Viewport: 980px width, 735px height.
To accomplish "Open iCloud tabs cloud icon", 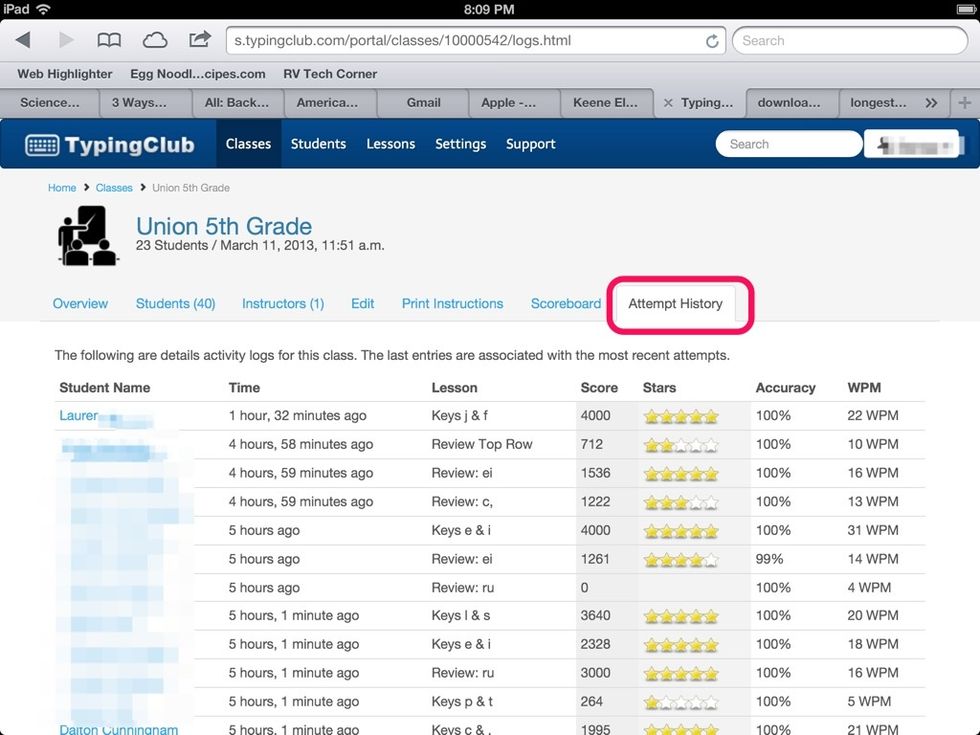I will 155,40.
